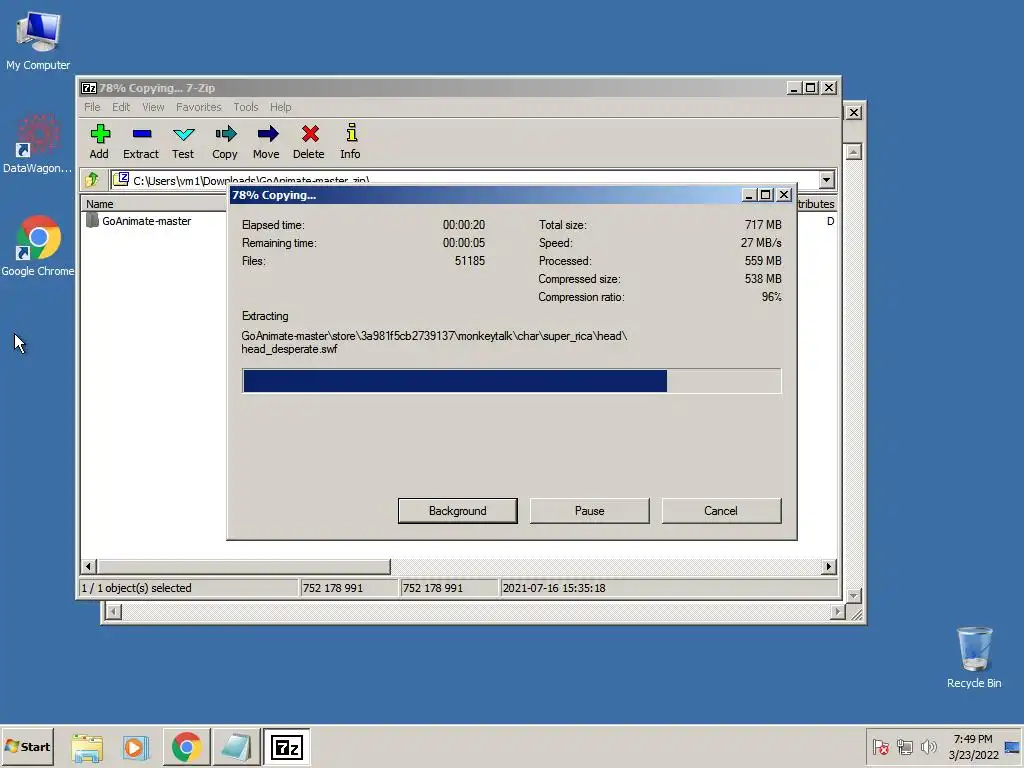Image resolution: width=1024 pixels, height=768 pixels.
Task: Click the Move toolbar icon
Action: [x=266, y=141]
